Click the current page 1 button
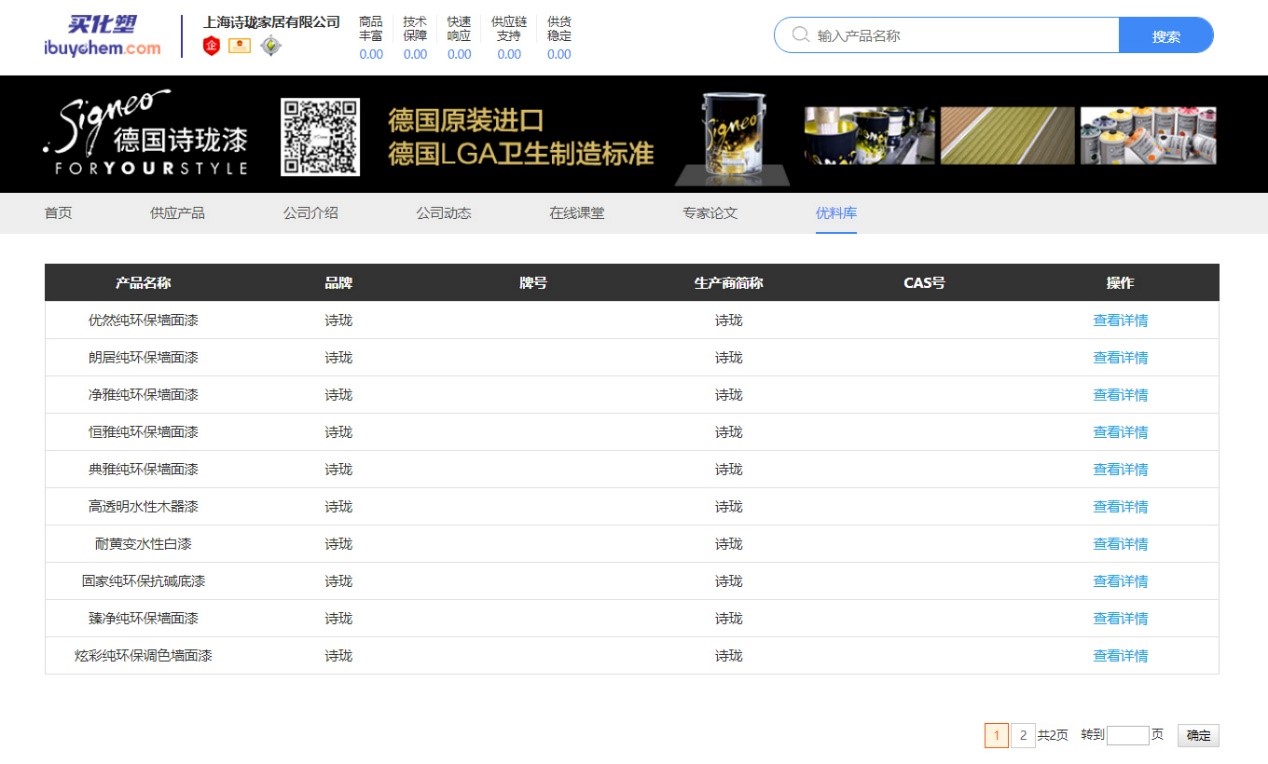This screenshot has width=1268, height=764. tap(996, 735)
